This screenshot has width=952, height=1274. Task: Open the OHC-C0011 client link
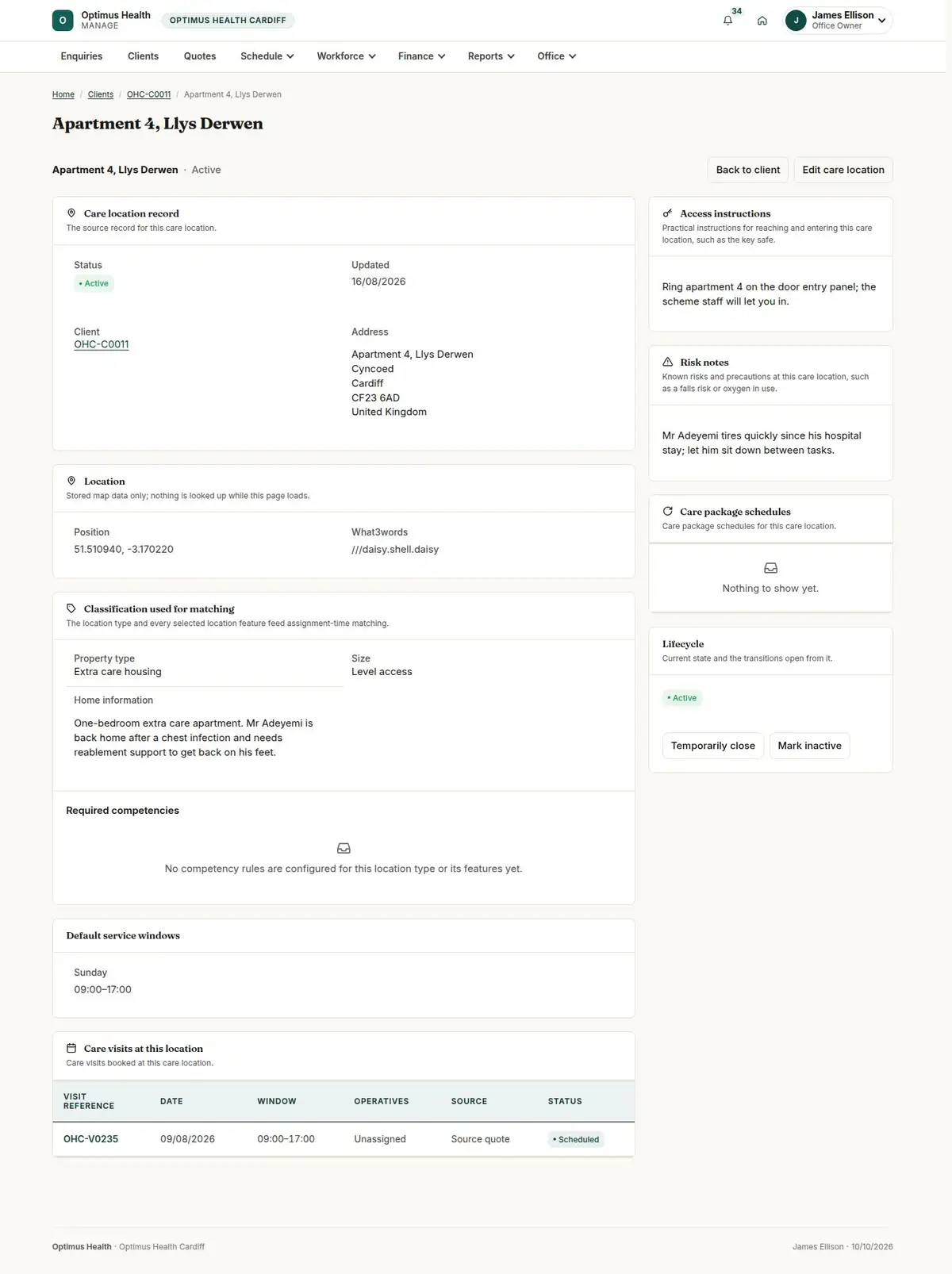[102, 344]
